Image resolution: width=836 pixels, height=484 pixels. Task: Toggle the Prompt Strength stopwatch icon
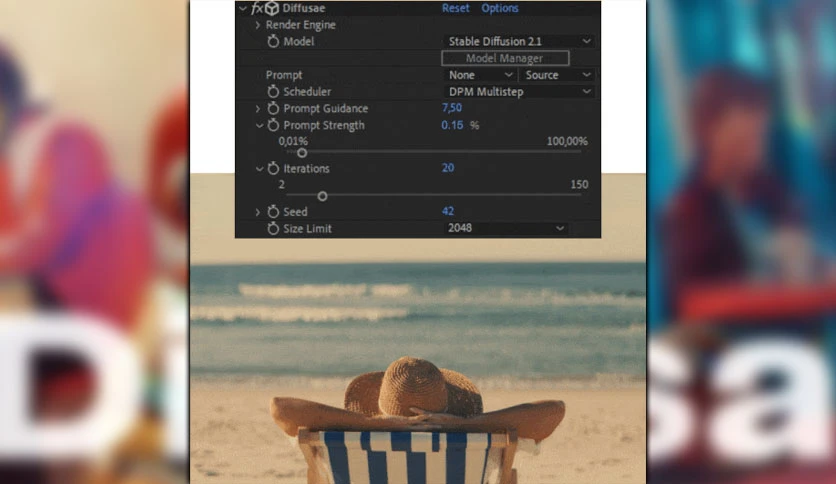[x=273, y=125]
